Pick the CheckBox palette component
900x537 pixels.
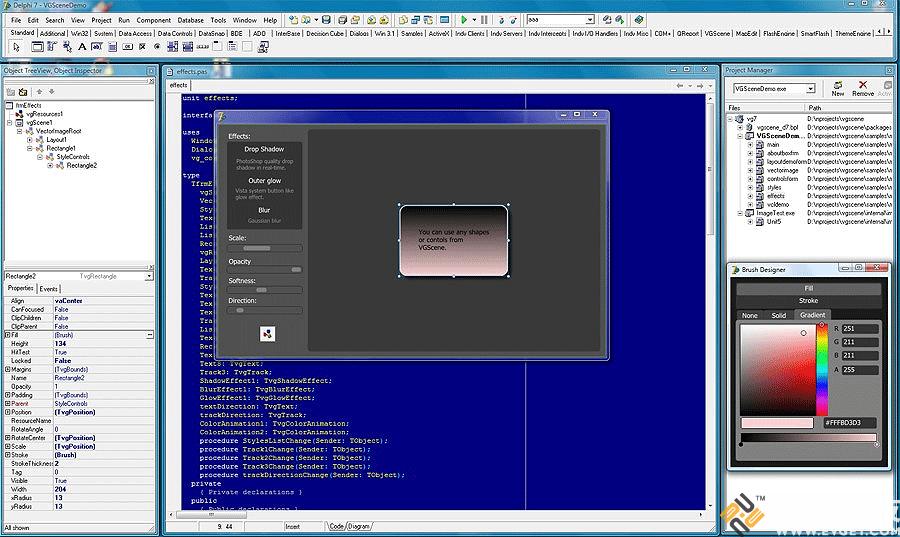(142, 46)
